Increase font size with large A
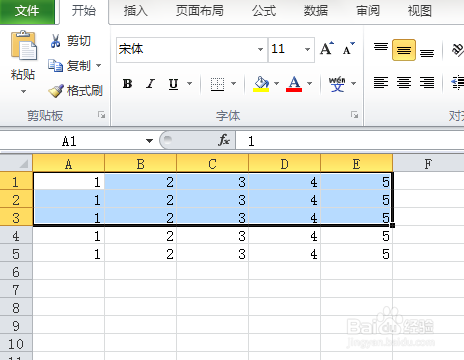This screenshot has width=464, height=360. 327,49
